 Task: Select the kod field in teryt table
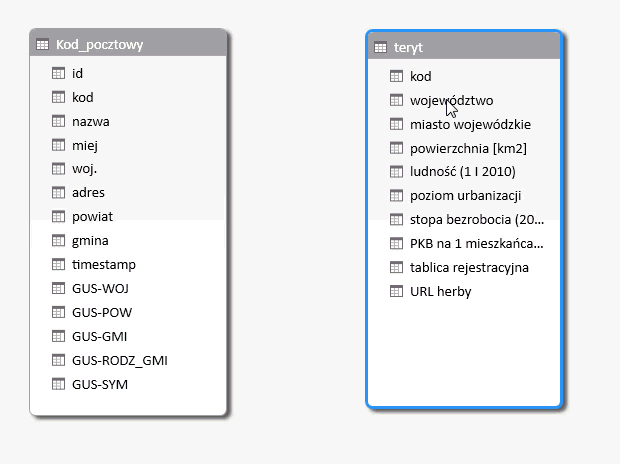point(421,76)
